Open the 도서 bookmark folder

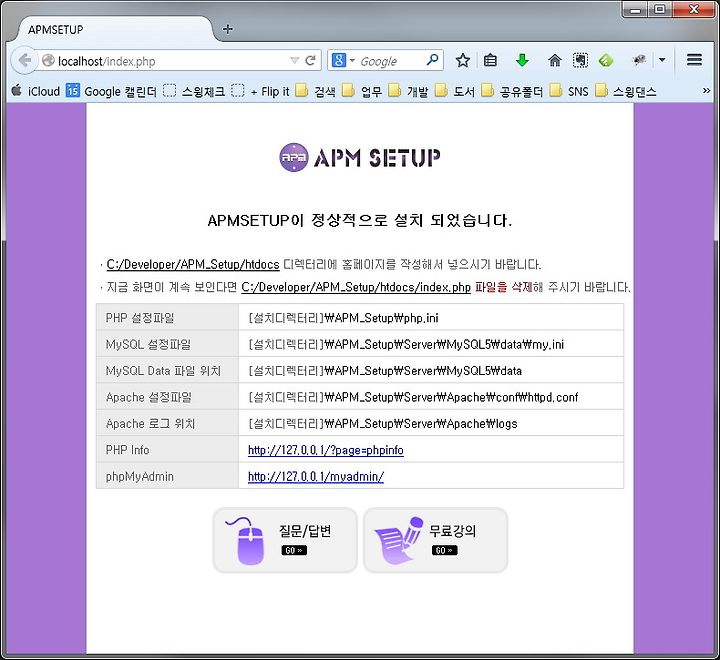[455, 91]
